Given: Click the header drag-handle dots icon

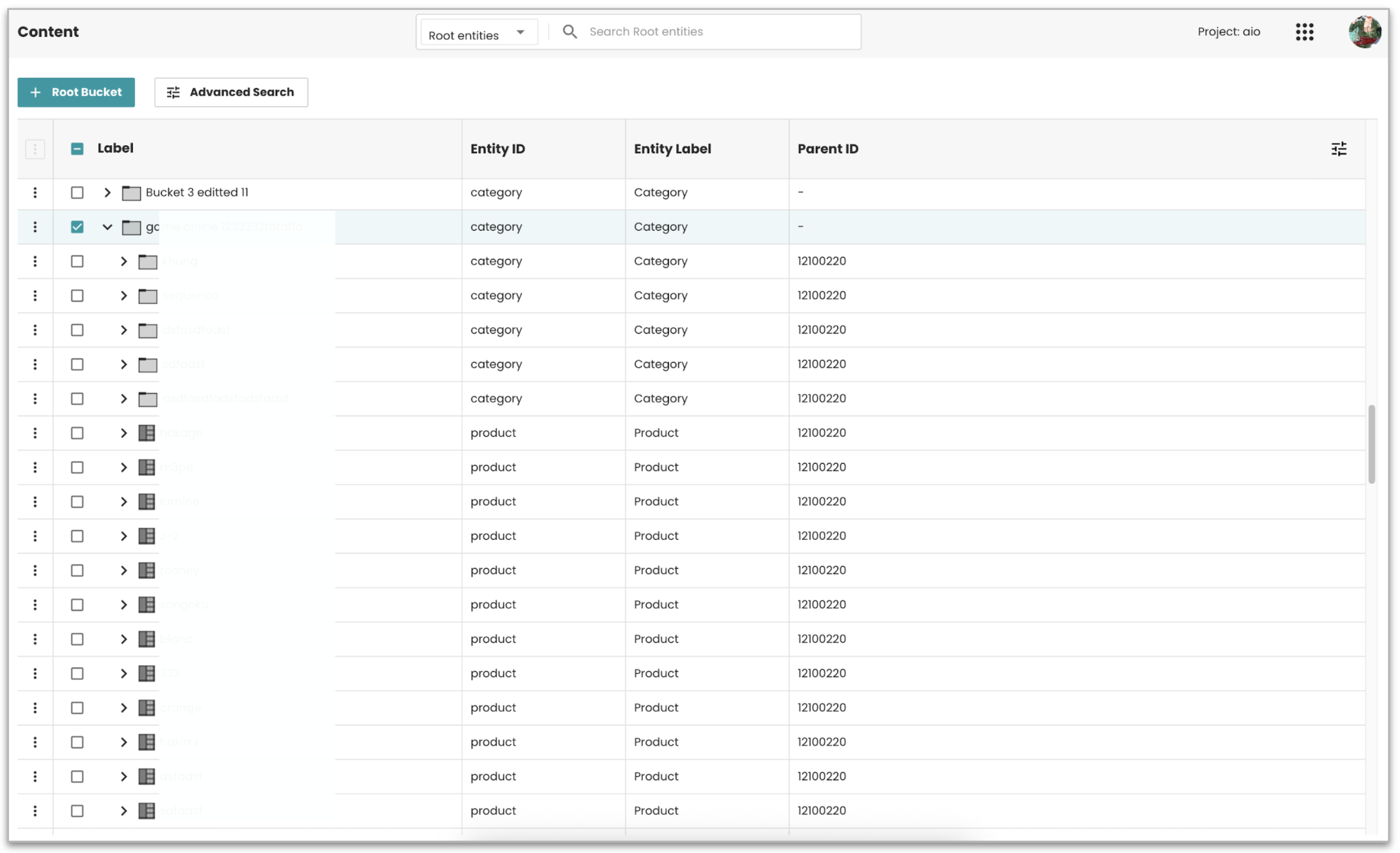Looking at the screenshot, I should pyautogui.click(x=35, y=149).
